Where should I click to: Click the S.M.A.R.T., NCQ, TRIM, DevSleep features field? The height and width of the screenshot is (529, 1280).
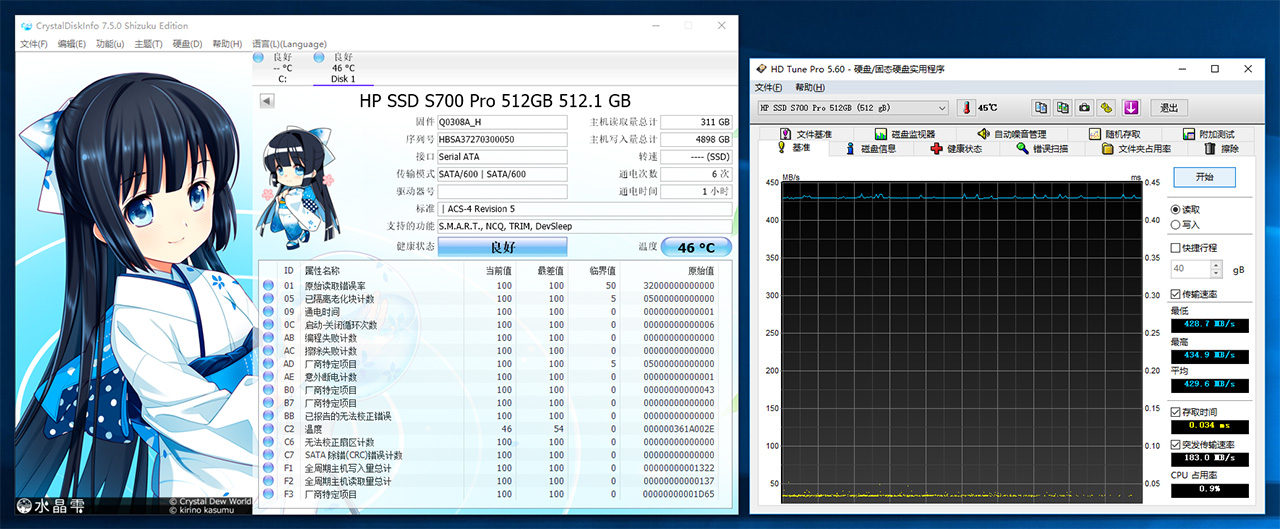click(x=584, y=225)
